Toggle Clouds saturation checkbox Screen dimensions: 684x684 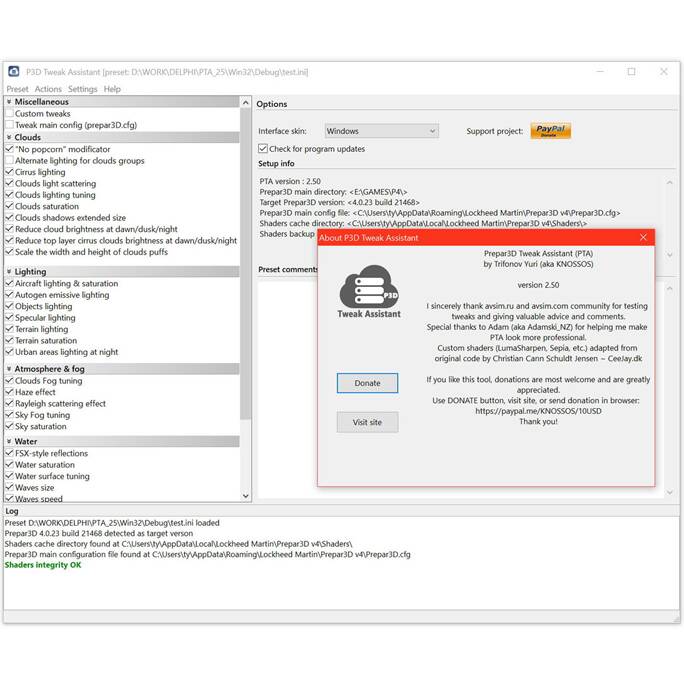[10, 206]
